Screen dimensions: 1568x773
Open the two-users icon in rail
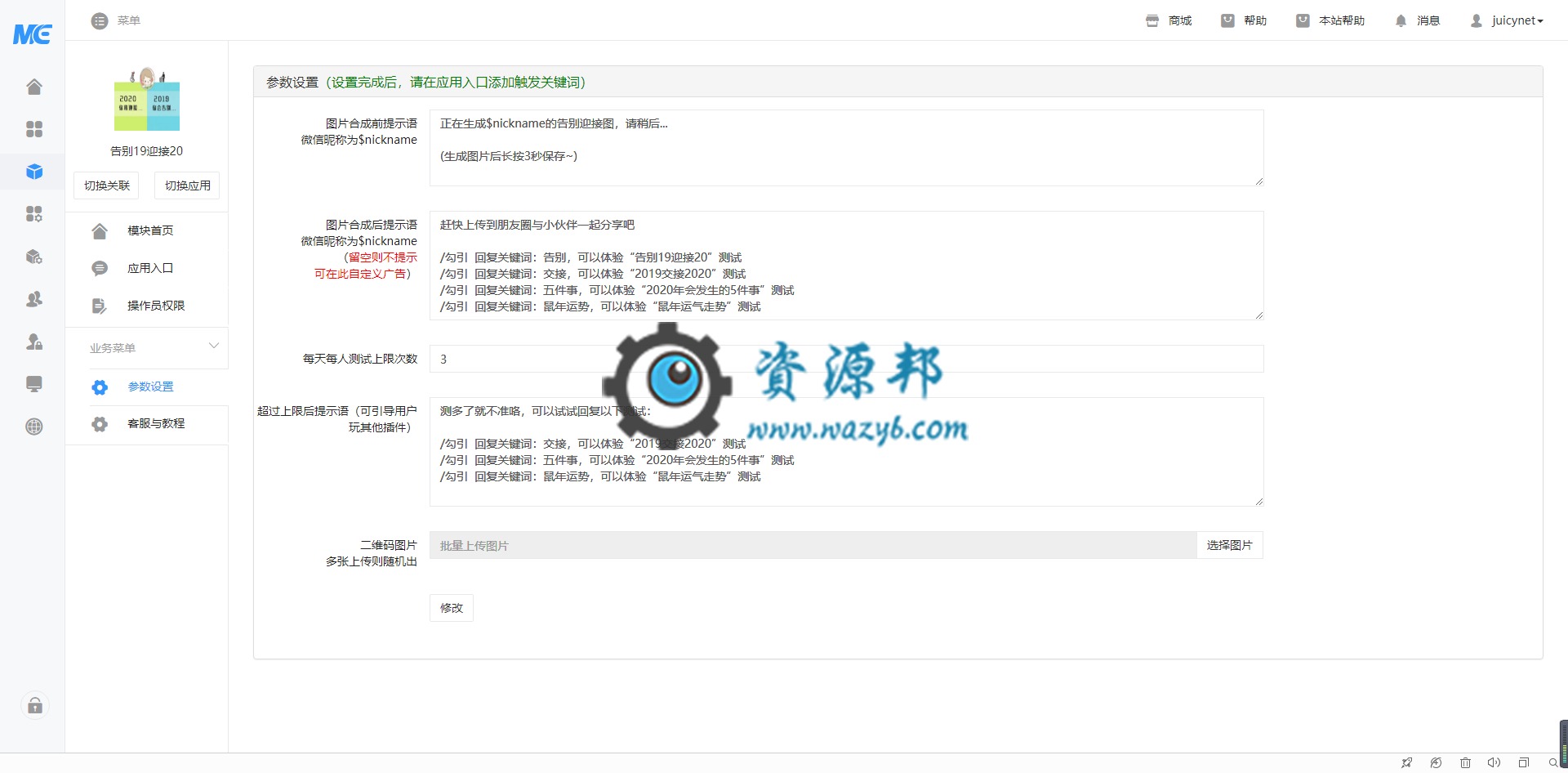[33, 299]
